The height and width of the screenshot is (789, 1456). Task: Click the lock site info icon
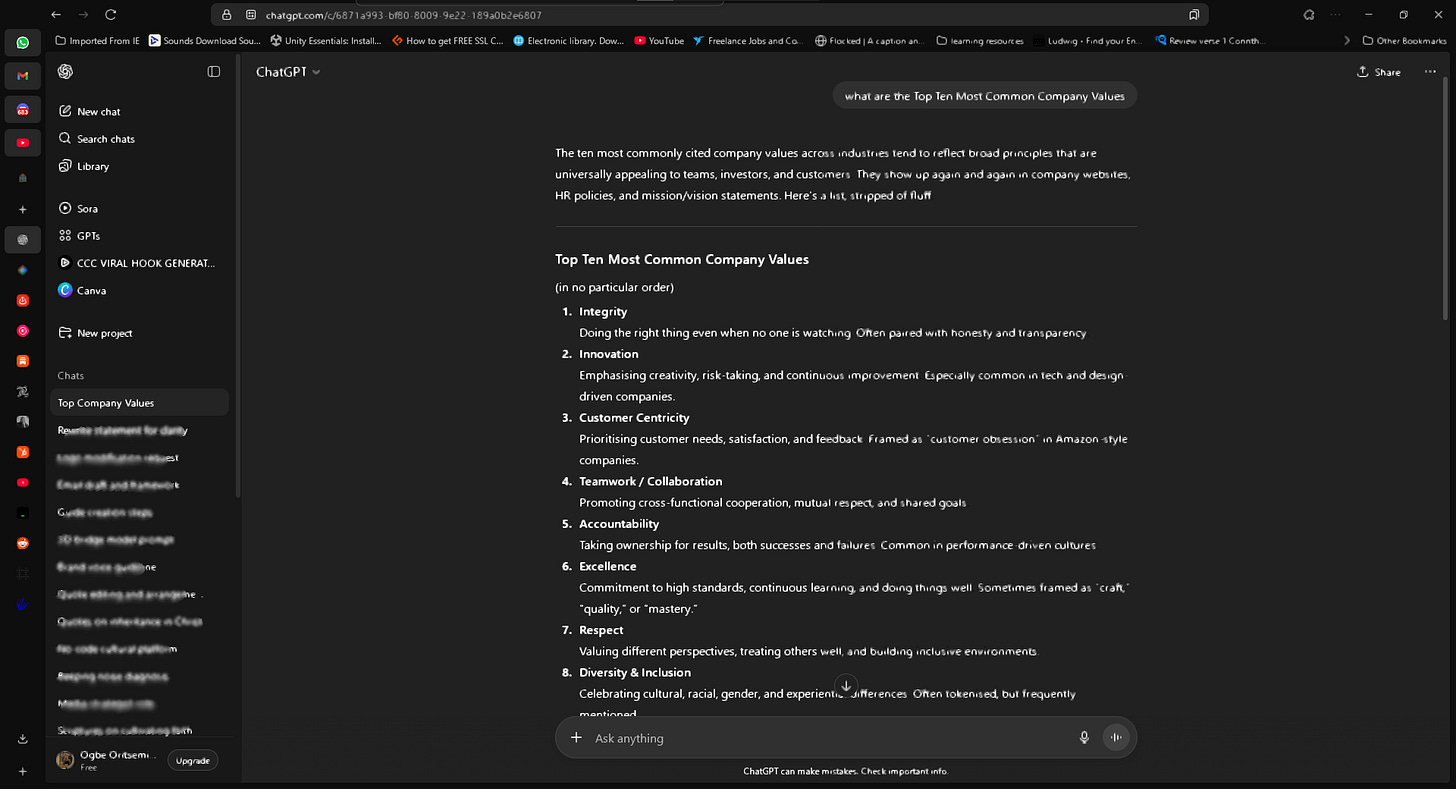pyautogui.click(x=227, y=15)
